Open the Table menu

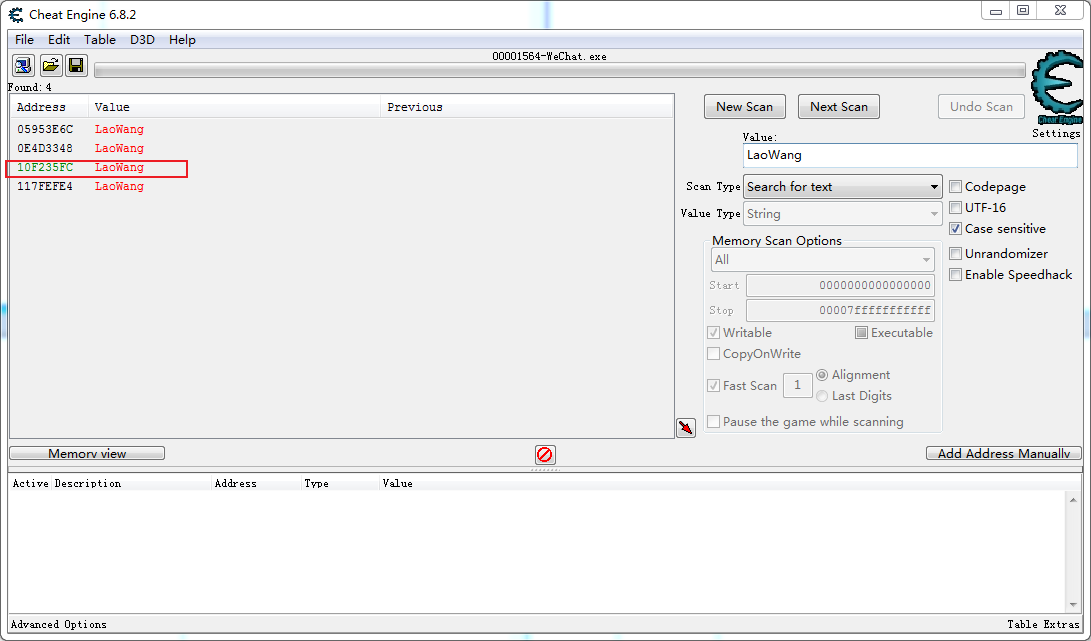pyautogui.click(x=100, y=40)
